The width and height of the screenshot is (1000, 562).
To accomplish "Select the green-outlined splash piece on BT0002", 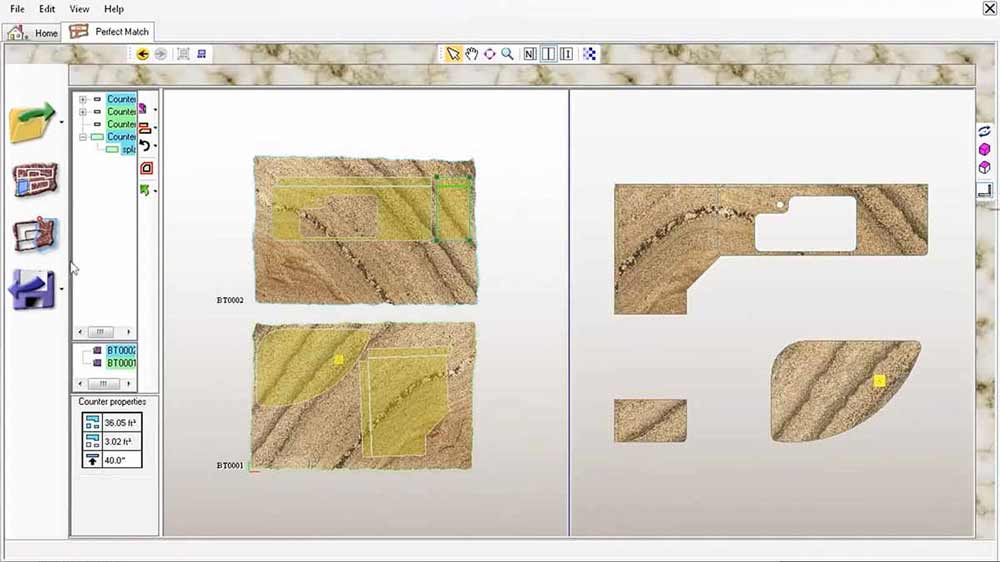I will coord(453,209).
